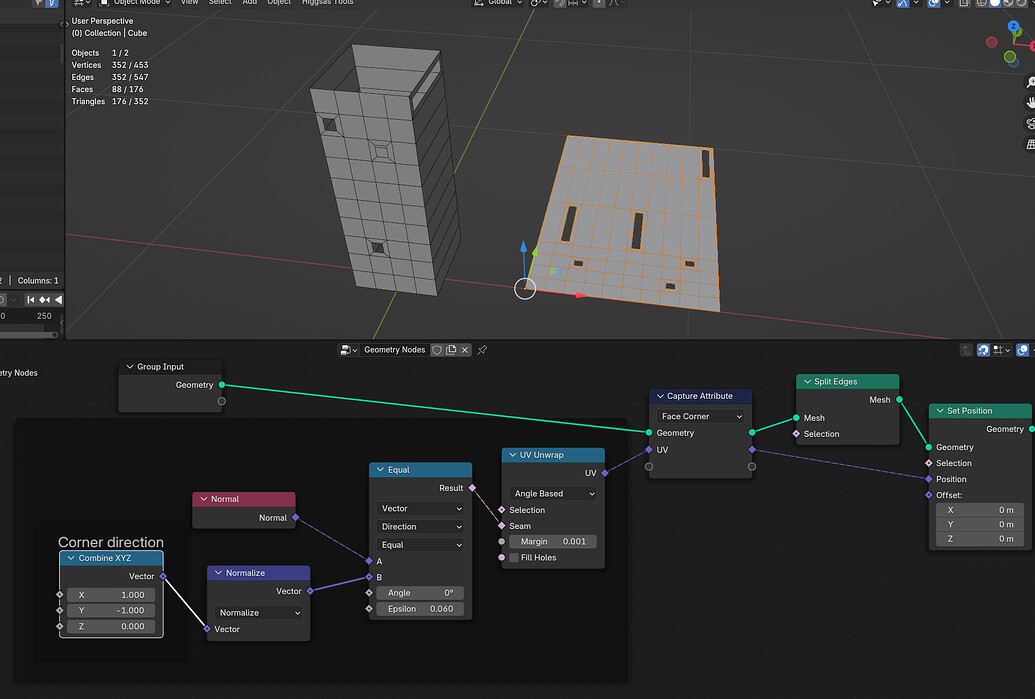Image resolution: width=1035 pixels, height=699 pixels.
Task: Select material preview shading
Action: tap(1008, 3)
